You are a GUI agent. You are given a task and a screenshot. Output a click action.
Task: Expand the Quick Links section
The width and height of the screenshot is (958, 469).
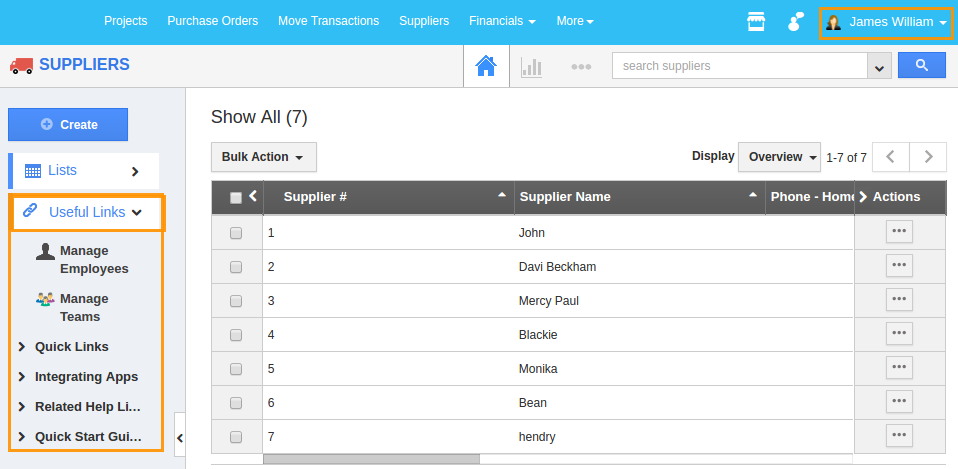71,347
